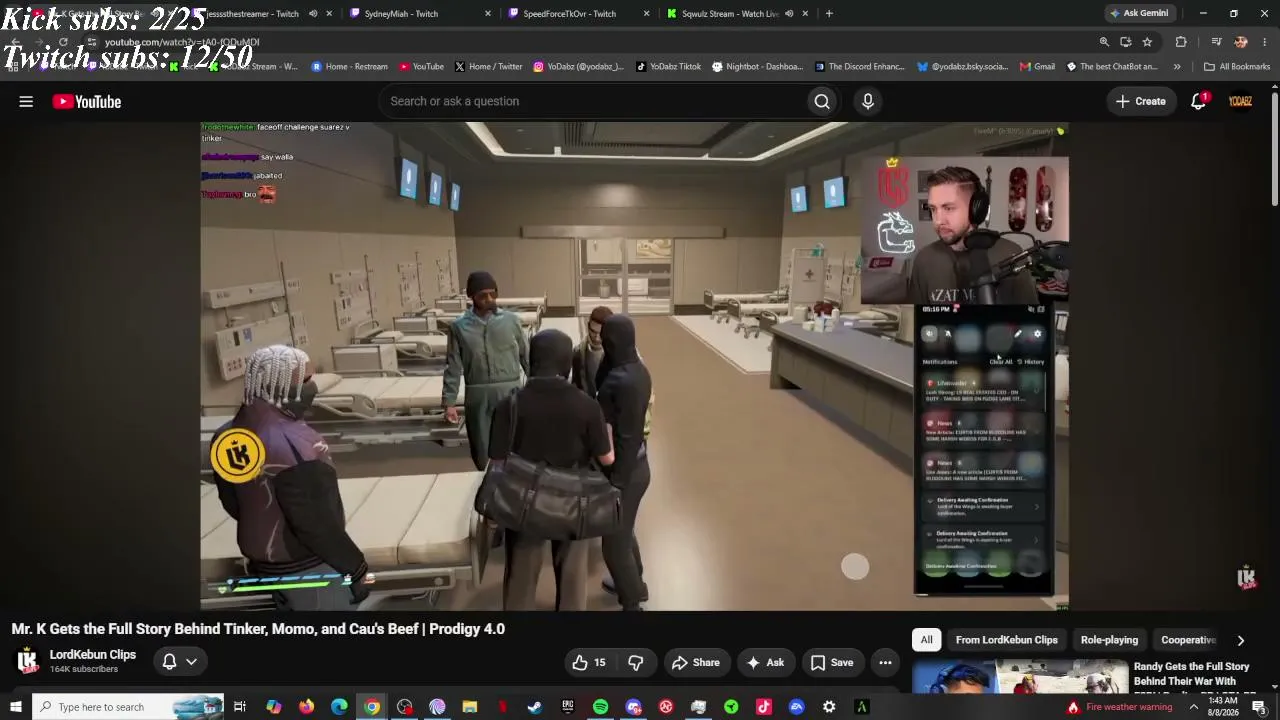Open Chrome extensions puzzle icon
This screenshot has height=720, width=1280.
coord(1181,42)
